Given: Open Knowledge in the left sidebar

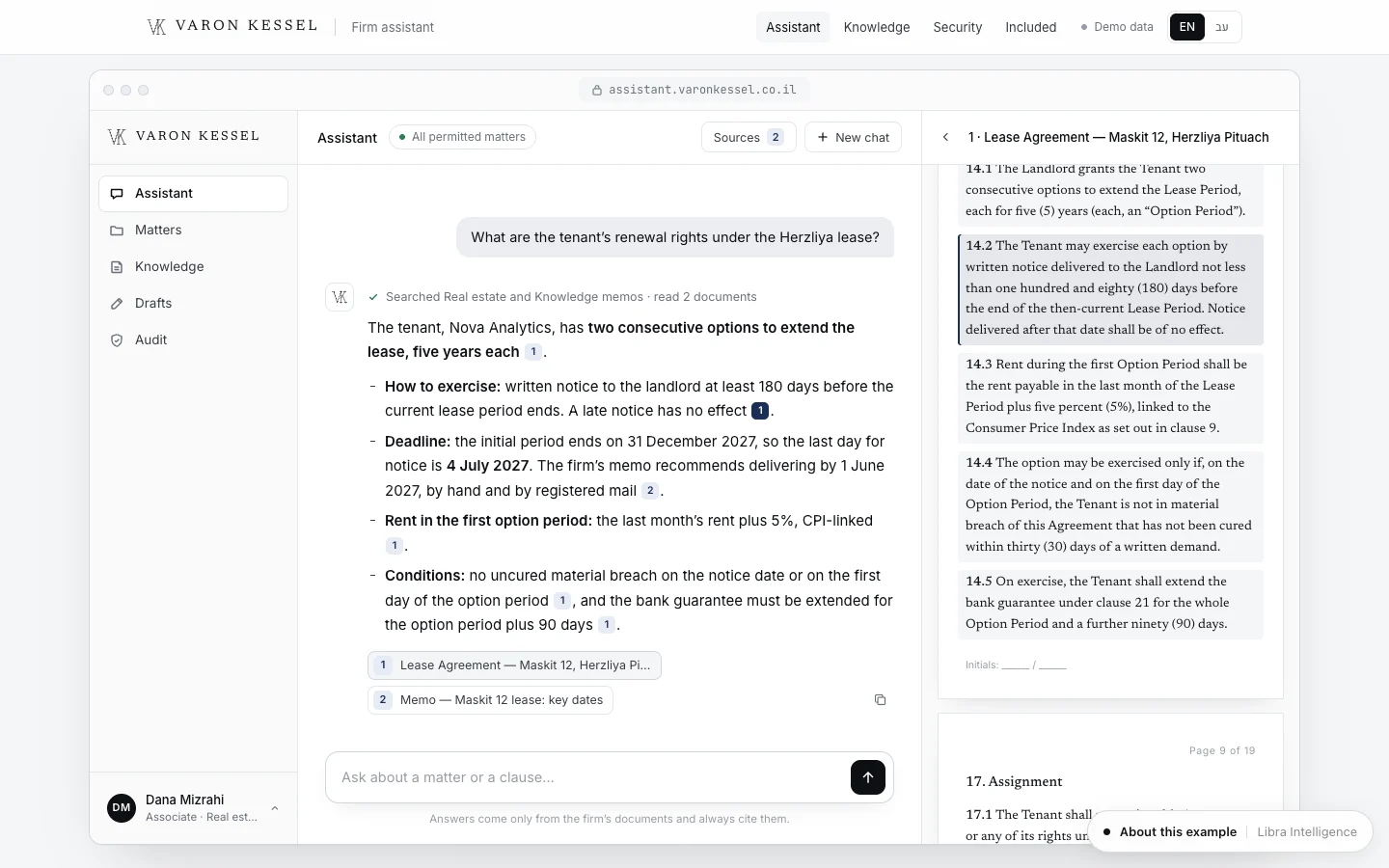Looking at the screenshot, I should point(193,266).
